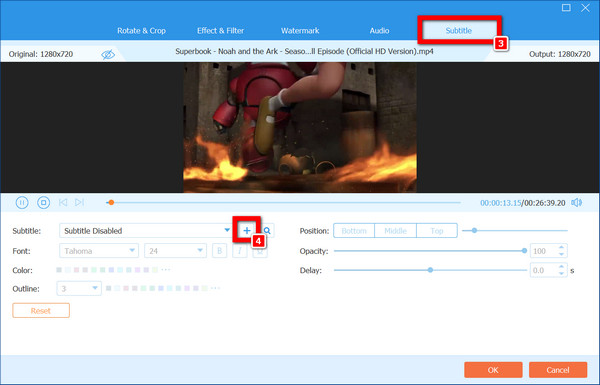Set subtitle position to Top
Image resolution: width=600 pixels, height=385 pixels.
coord(437,231)
